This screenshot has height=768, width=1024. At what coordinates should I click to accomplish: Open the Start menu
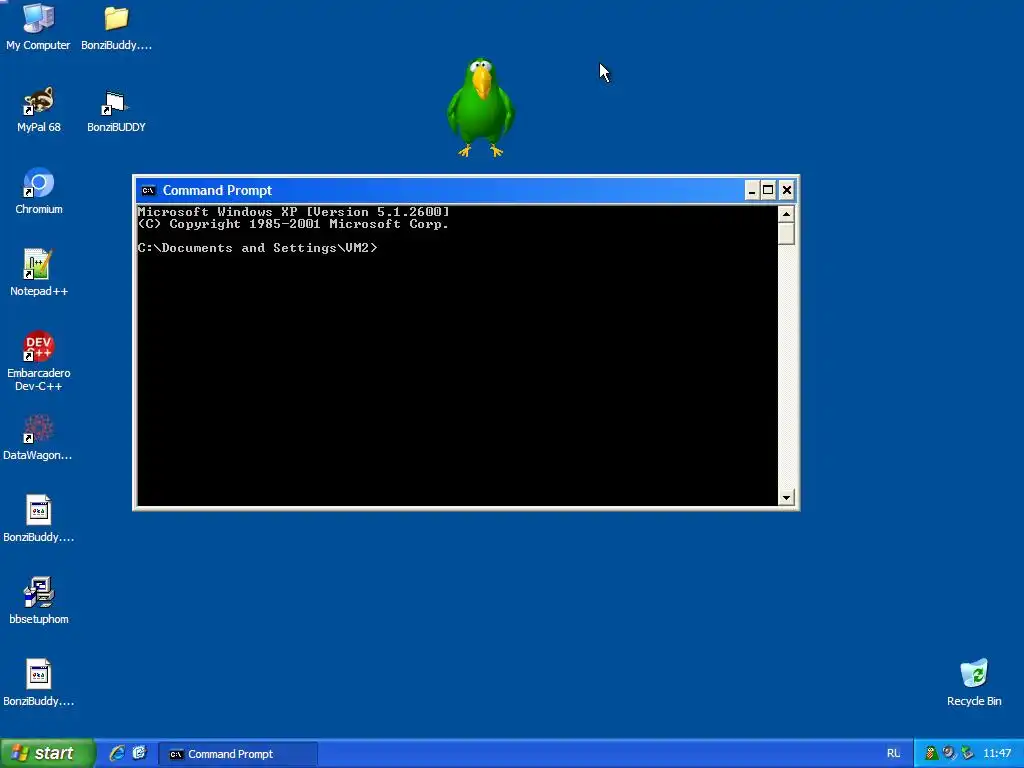[x=47, y=753]
